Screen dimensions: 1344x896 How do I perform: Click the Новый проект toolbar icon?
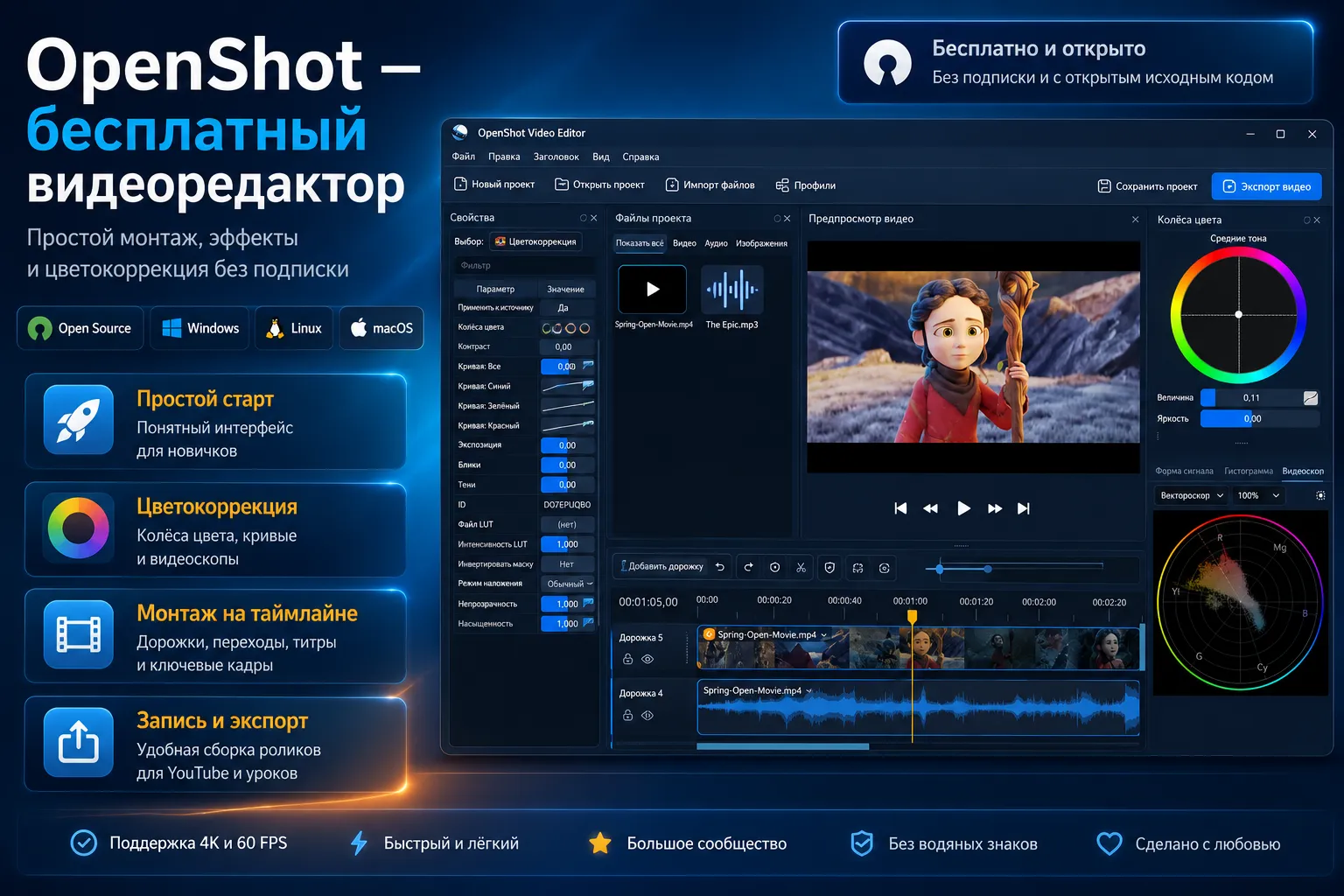[460, 184]
